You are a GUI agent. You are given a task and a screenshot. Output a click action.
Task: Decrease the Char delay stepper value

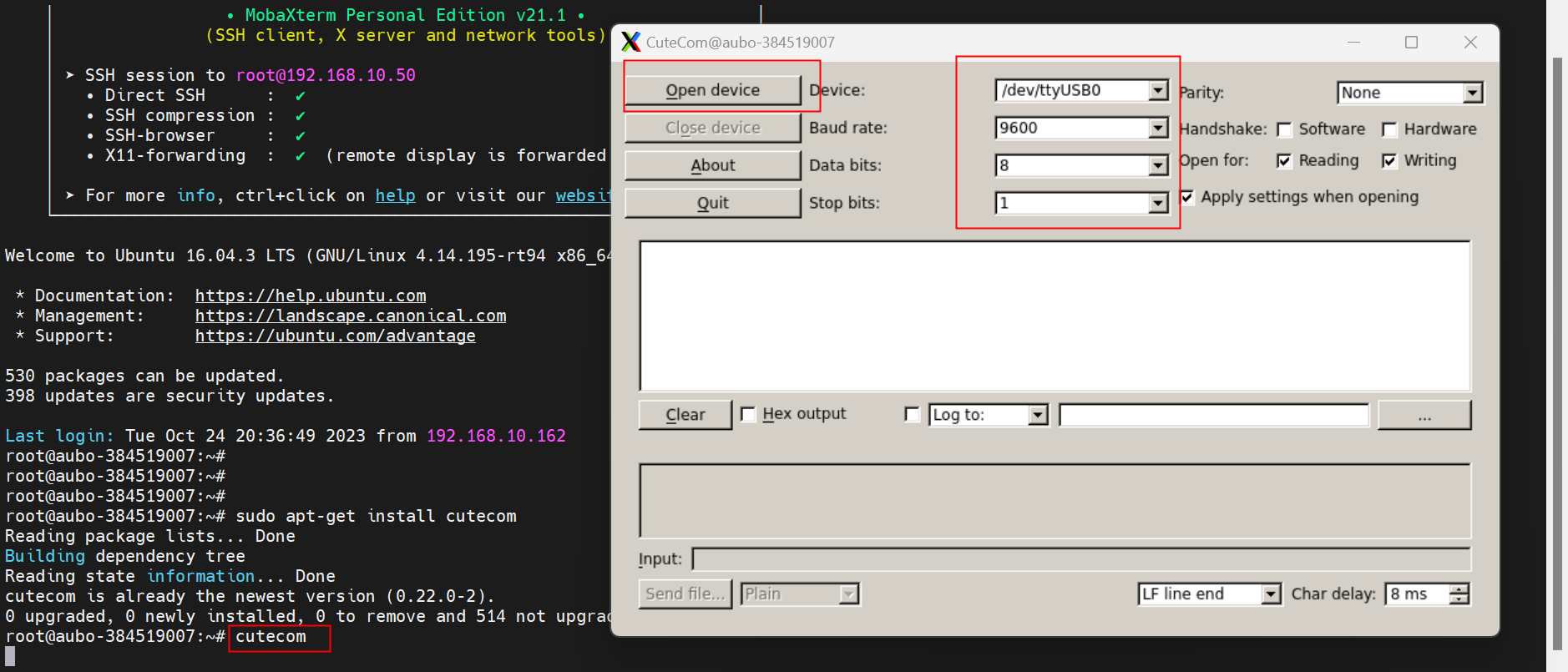pos(1459,599)
